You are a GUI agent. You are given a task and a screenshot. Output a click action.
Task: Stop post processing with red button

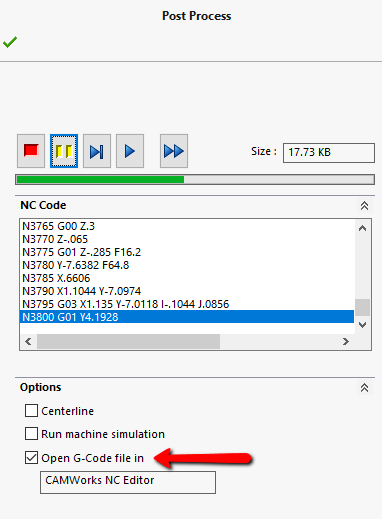click(31, 151)
